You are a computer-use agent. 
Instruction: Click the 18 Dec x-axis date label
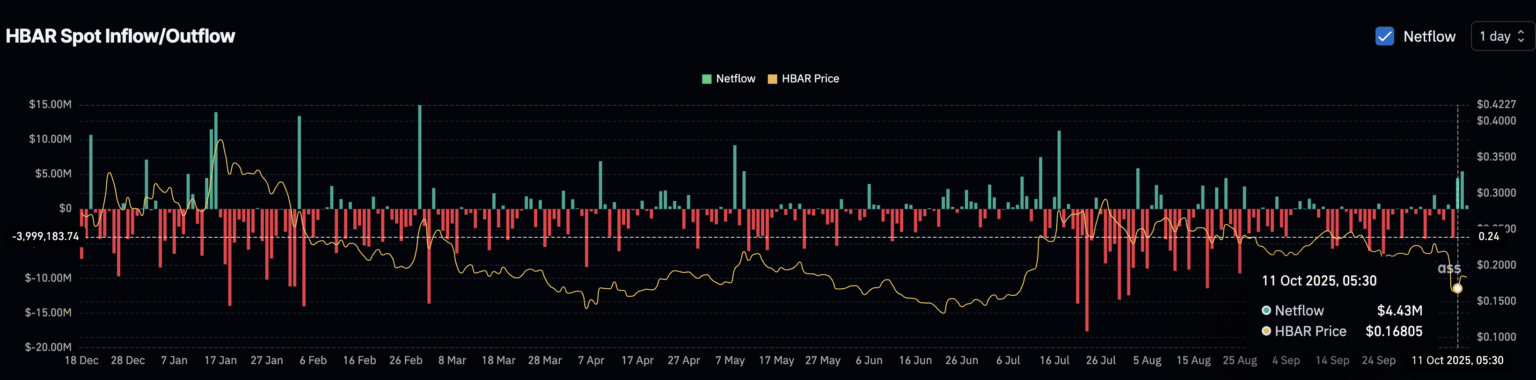[x=81, y=360]
